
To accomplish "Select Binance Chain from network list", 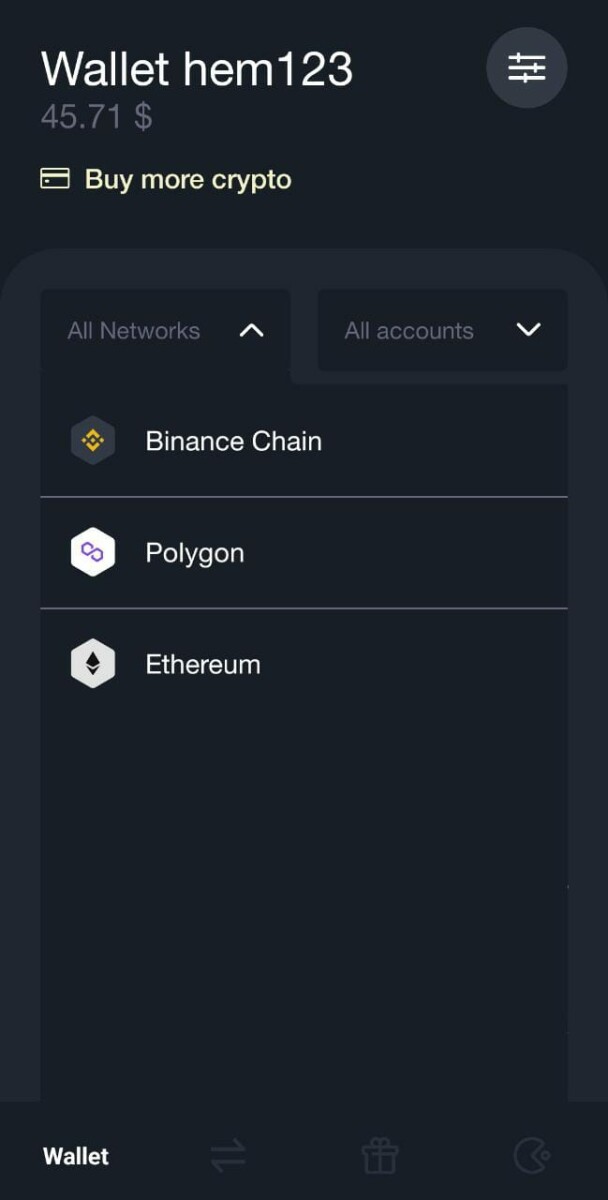I will pyautogui.click(x=304, y=441).
